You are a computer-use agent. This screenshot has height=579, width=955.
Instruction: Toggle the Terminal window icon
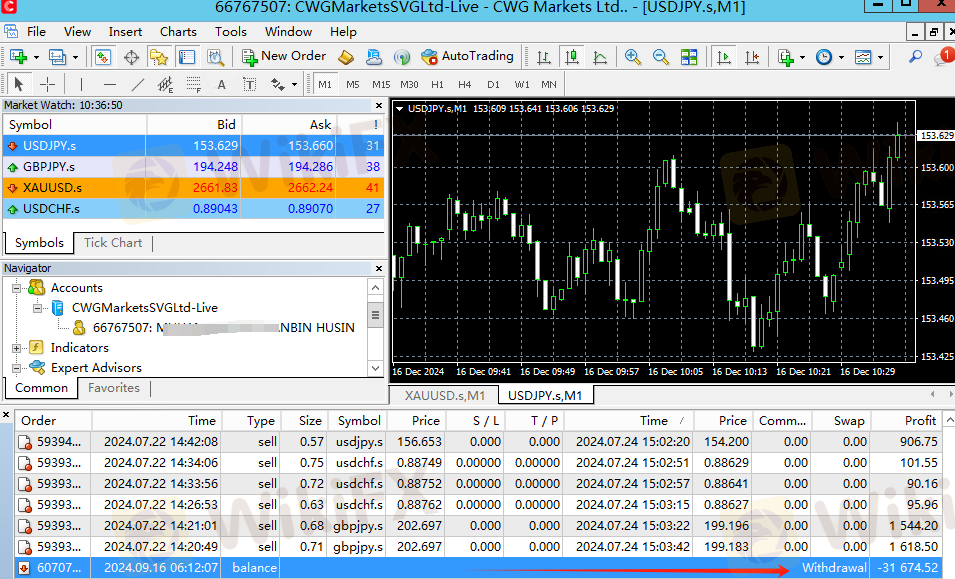(187, 57)
